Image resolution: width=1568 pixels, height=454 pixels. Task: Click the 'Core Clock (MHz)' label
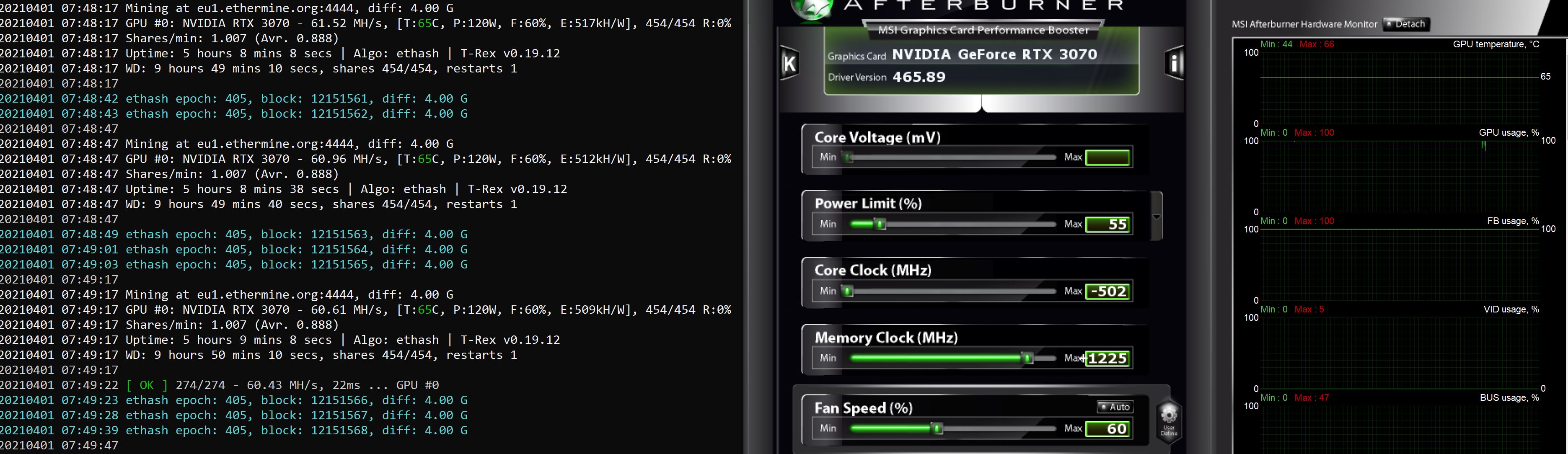pyautogui.click(x=873, y=270)
